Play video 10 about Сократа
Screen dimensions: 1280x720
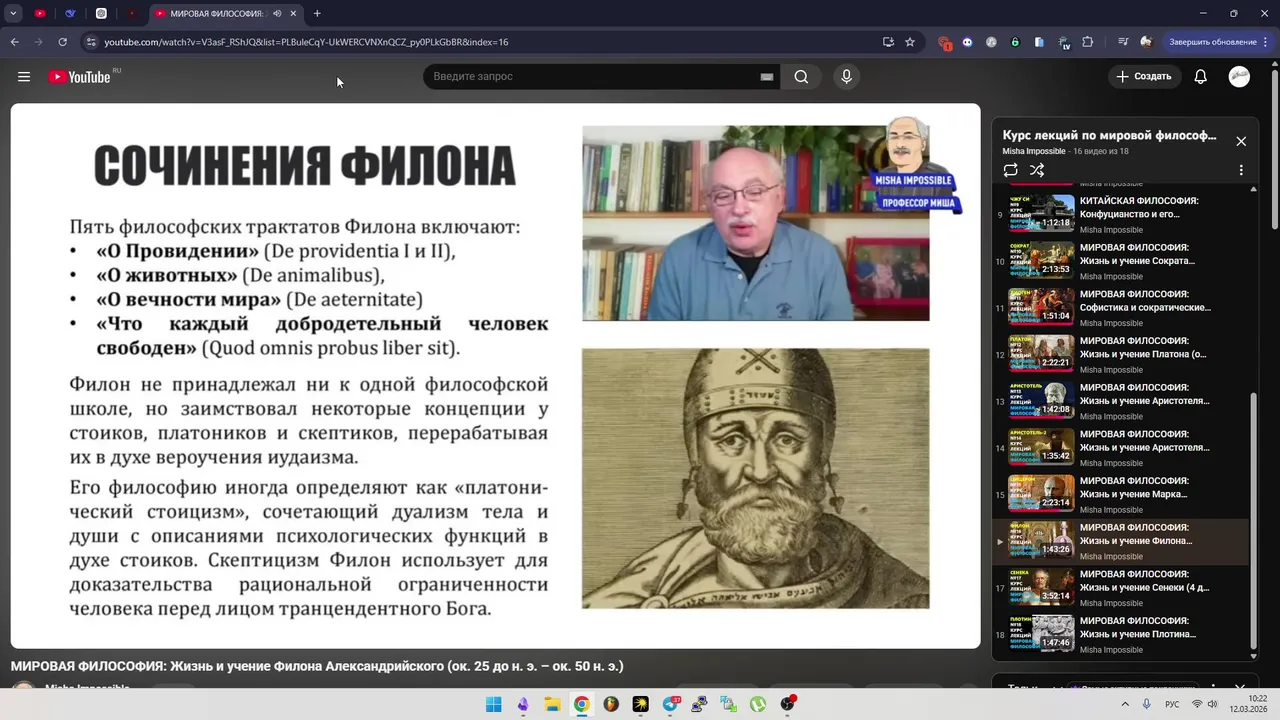point(1120,260)
